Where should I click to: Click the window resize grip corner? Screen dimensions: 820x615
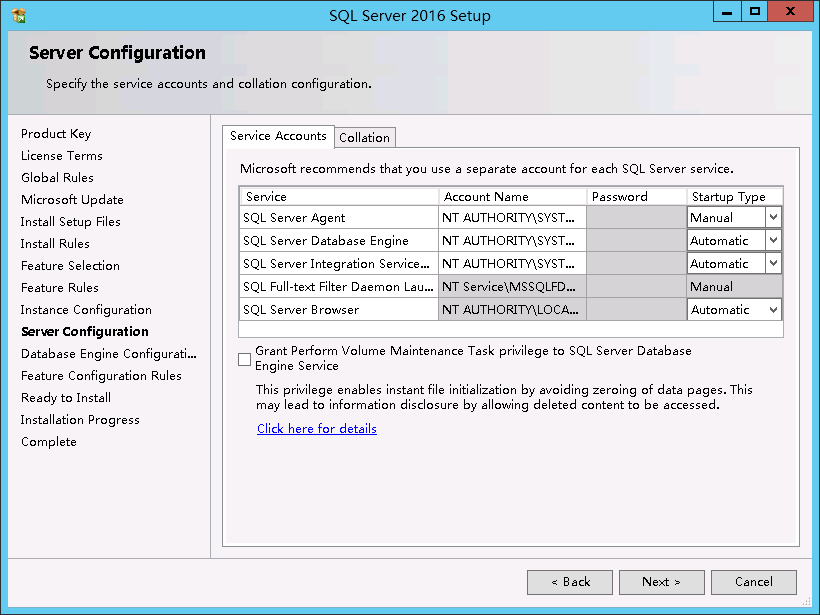806,602
